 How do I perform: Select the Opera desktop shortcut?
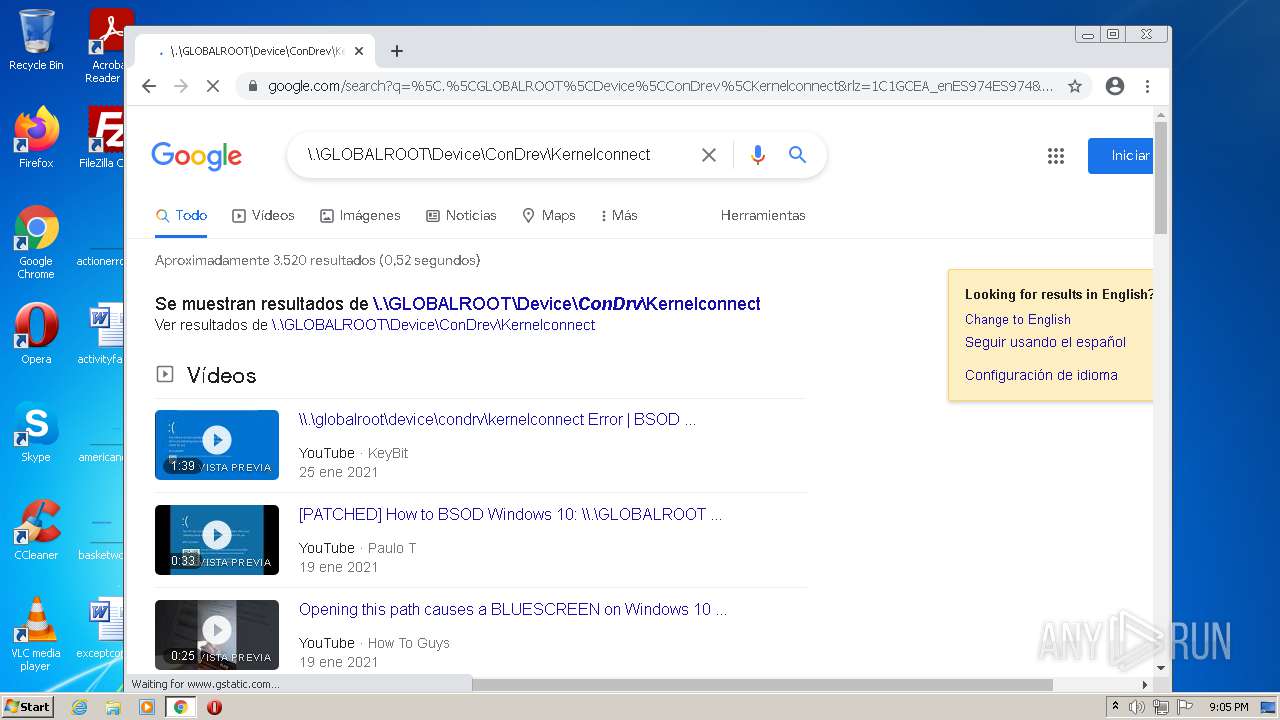(36, 333)
